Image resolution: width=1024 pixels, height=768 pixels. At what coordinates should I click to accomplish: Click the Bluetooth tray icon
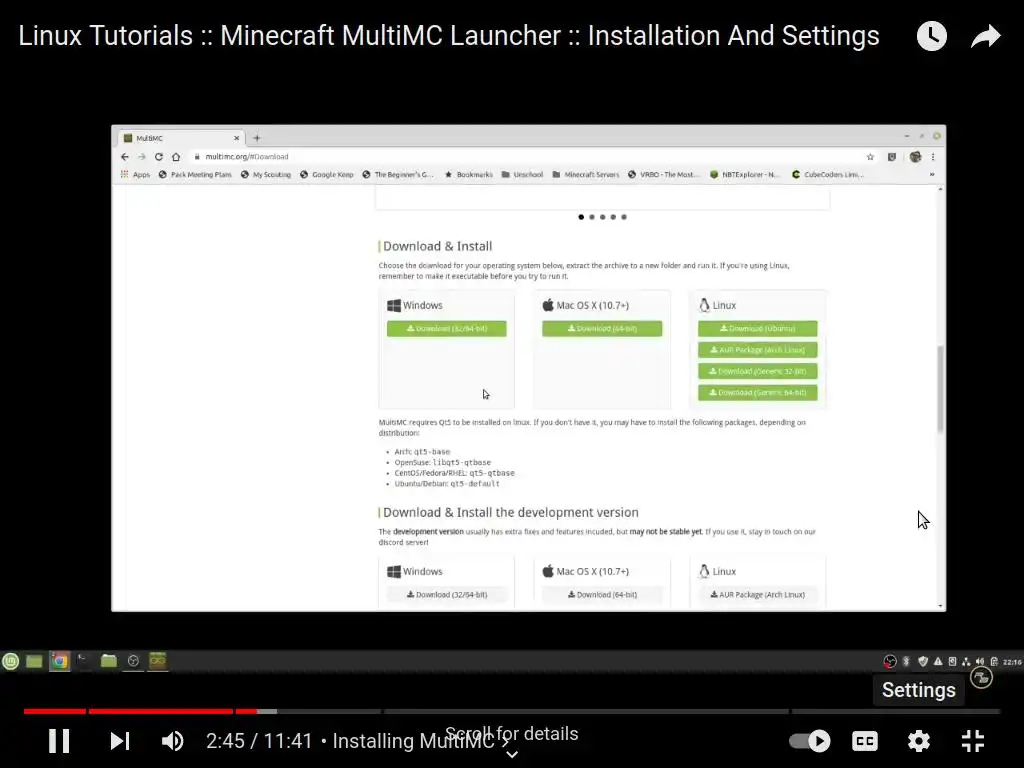click(x=906, y=662)
